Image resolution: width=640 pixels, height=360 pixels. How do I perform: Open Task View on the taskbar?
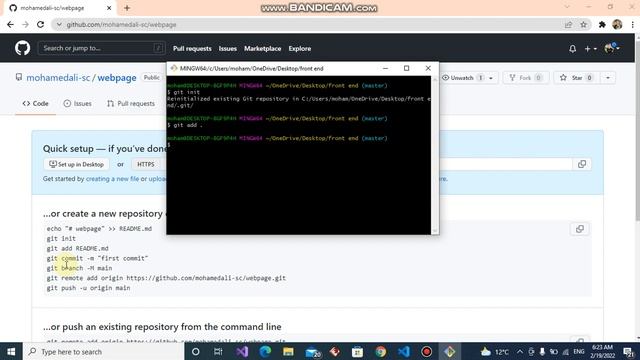click(218, 351)
